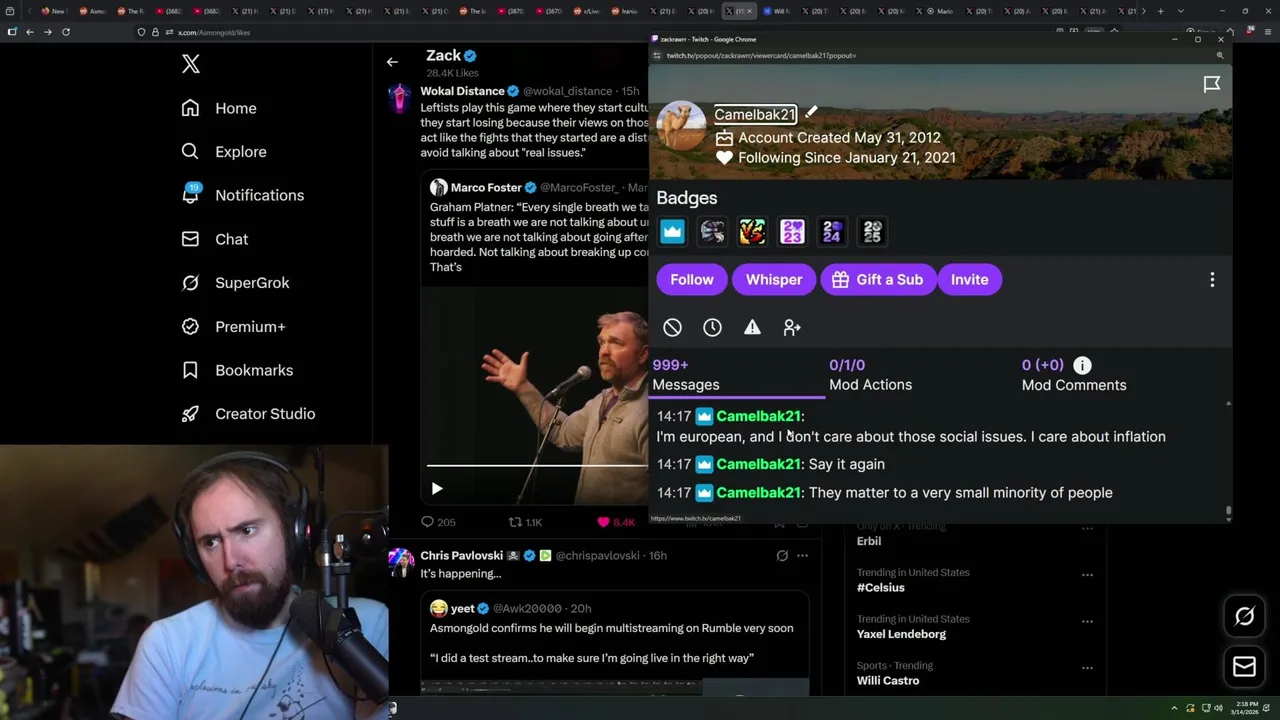The image size is (1280, 720).
Task: Click the orange third badge in Badges
Action: point(752,232)
